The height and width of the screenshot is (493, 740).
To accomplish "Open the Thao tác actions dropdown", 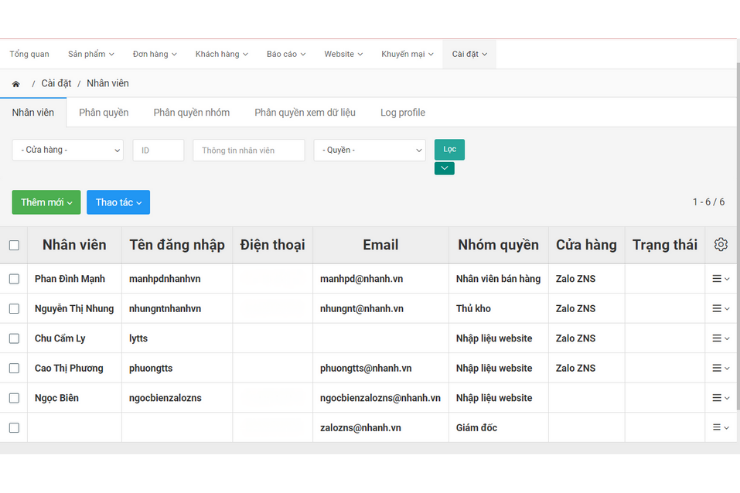I will 118,202.
